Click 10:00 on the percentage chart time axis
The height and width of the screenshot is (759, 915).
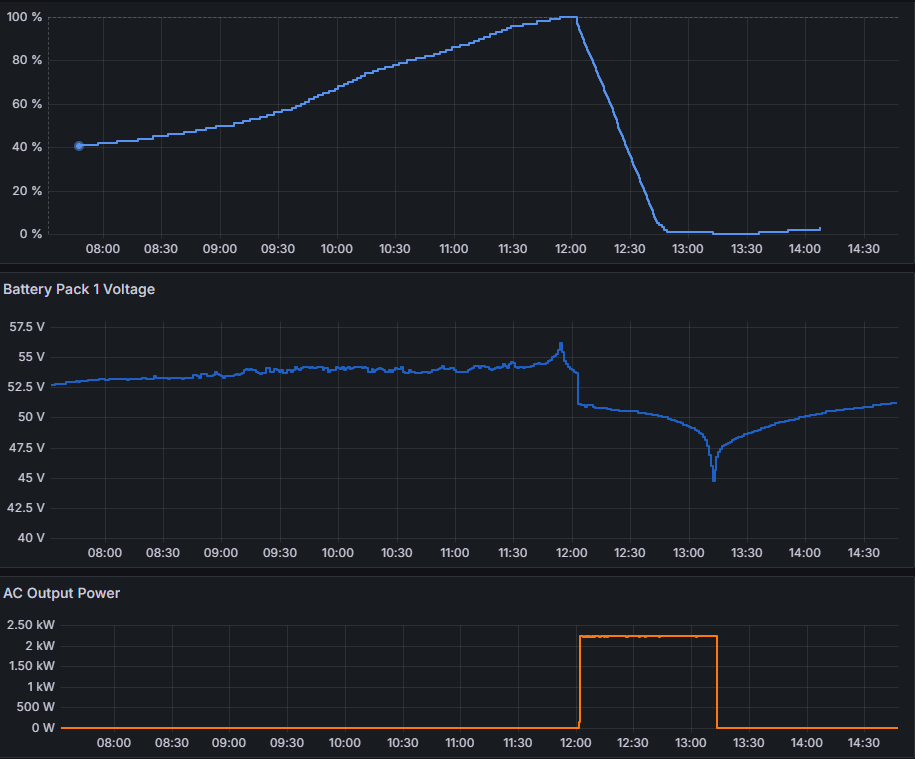337,249
